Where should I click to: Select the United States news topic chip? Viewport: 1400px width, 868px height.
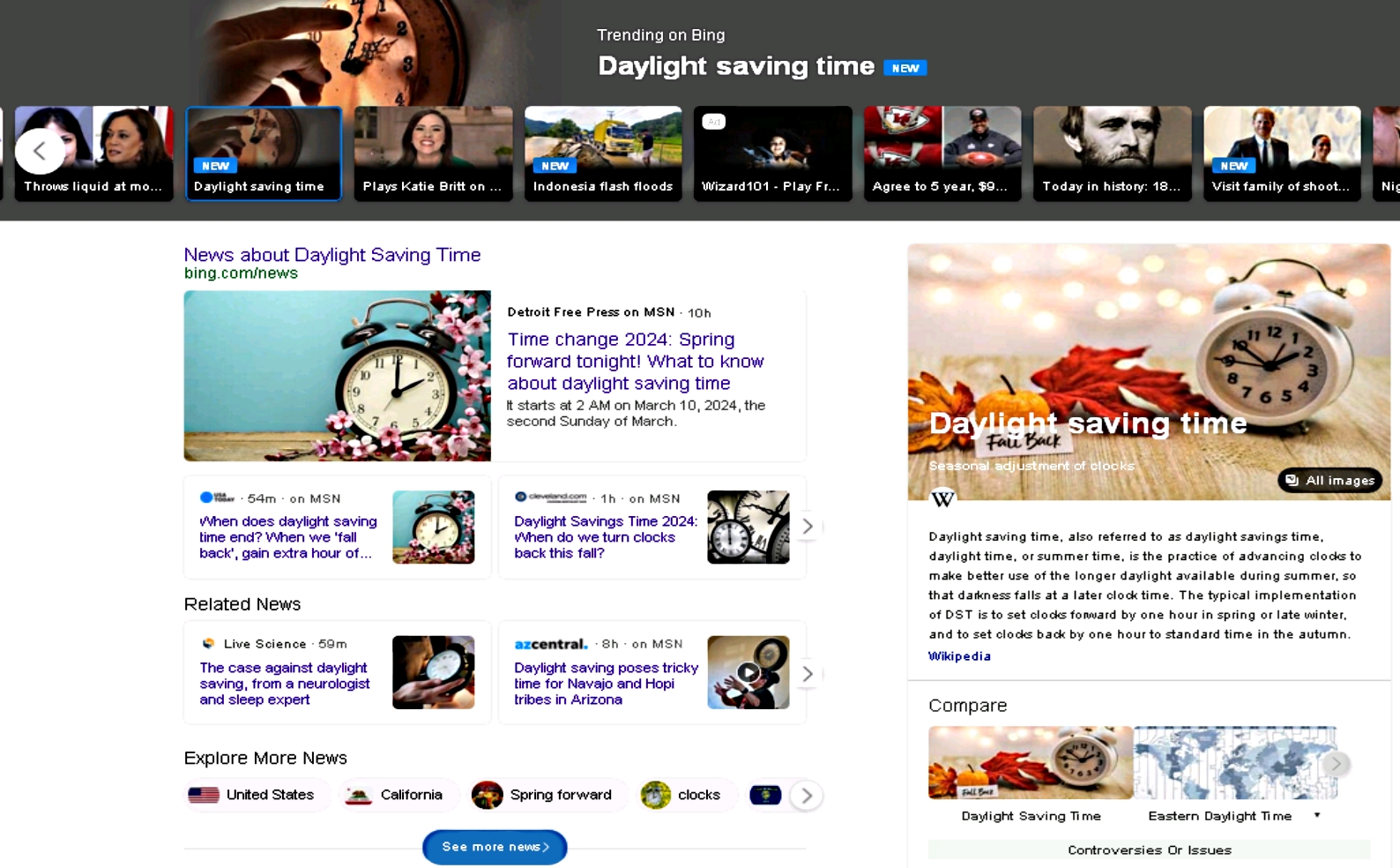(x=257, y=795)
